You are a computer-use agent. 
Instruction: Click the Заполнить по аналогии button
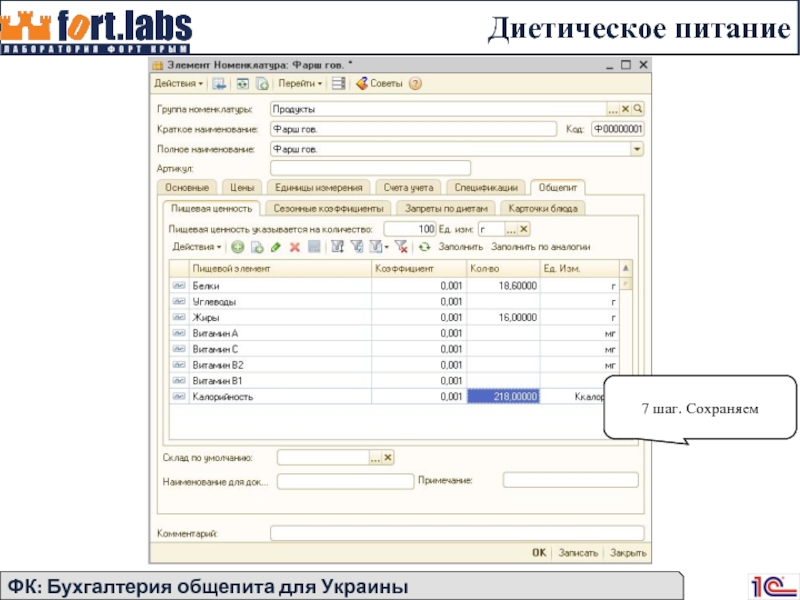540,247
